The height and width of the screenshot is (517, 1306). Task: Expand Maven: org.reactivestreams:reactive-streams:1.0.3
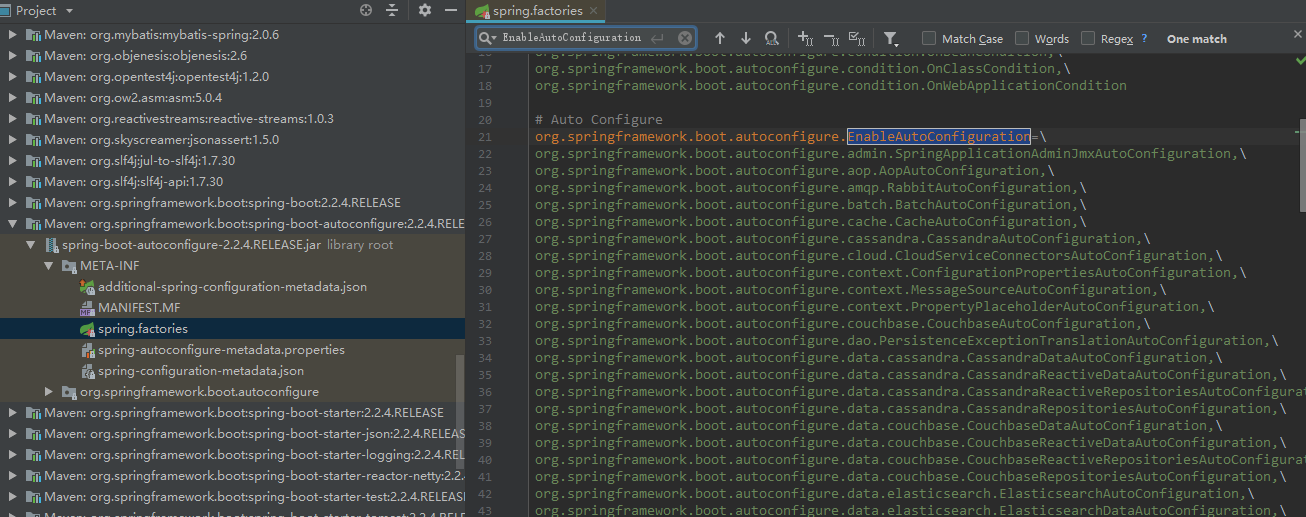[13, 119]
